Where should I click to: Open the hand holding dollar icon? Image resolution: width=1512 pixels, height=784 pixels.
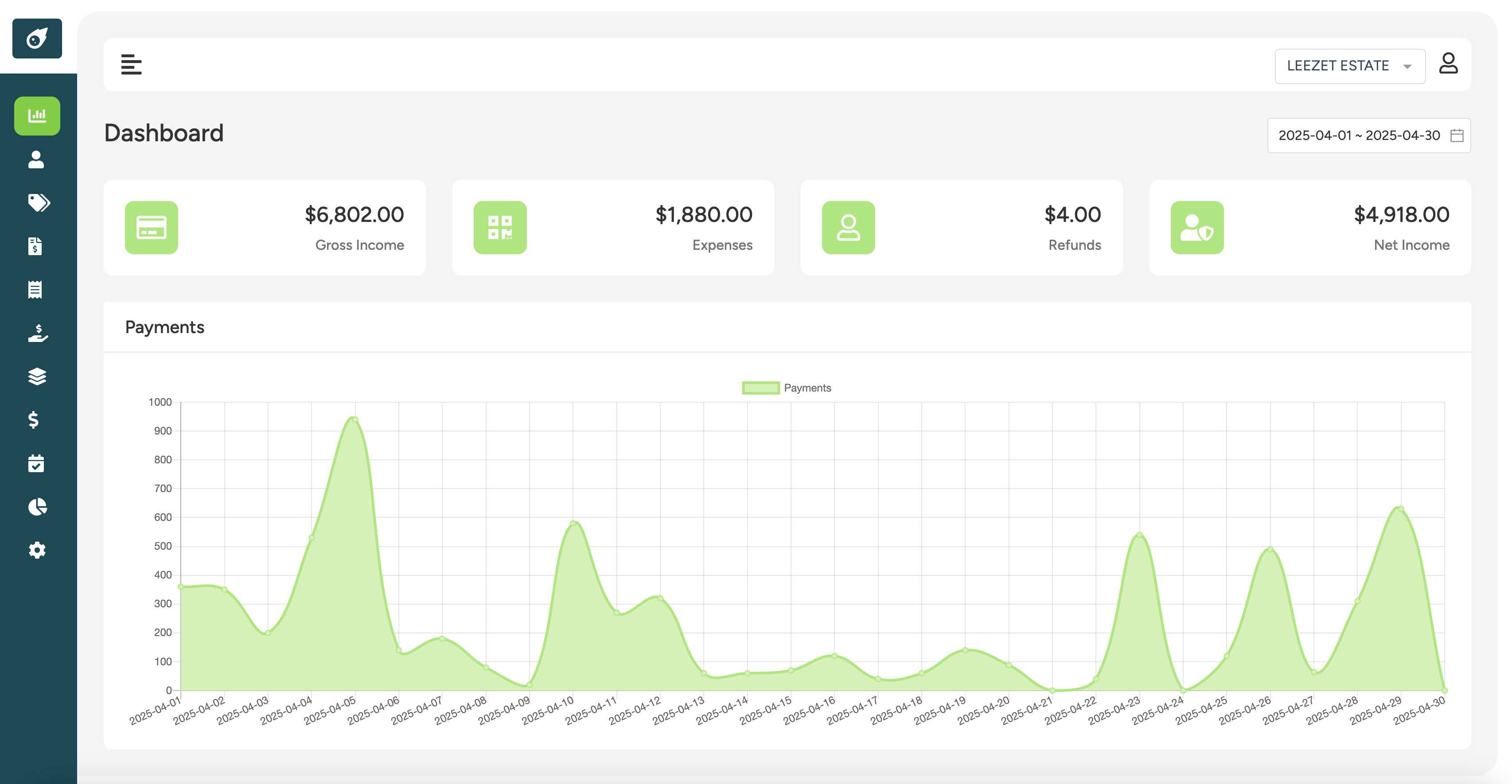click(38, 333)
